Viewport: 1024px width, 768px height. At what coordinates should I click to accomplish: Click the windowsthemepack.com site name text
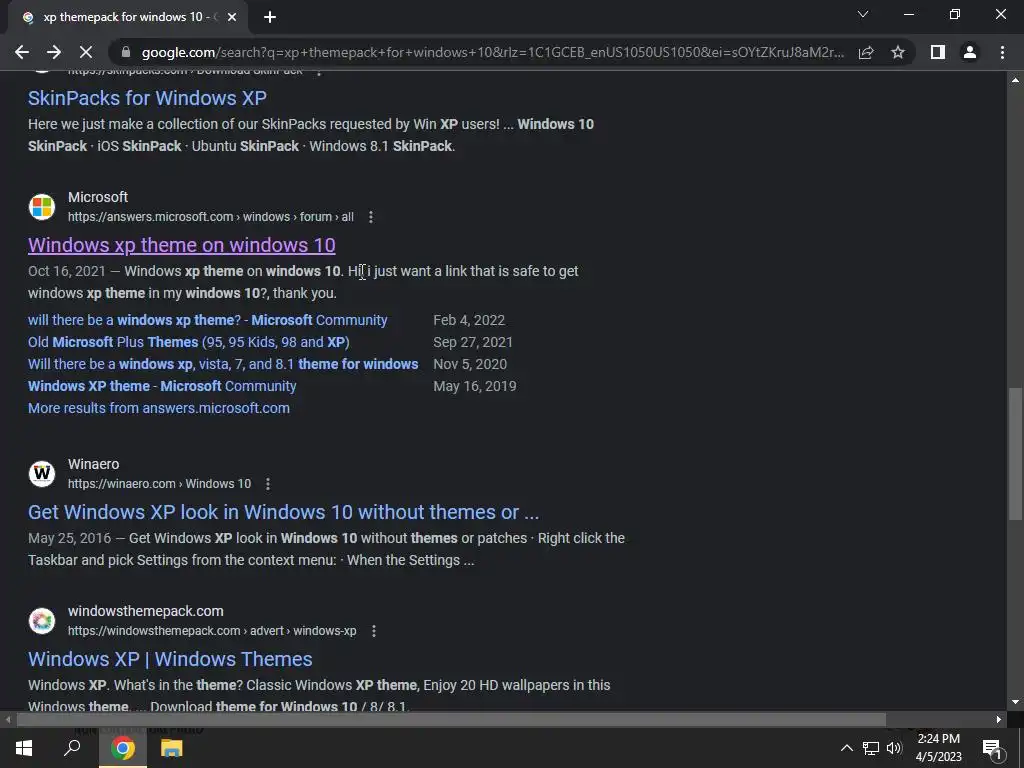[146, 611]
